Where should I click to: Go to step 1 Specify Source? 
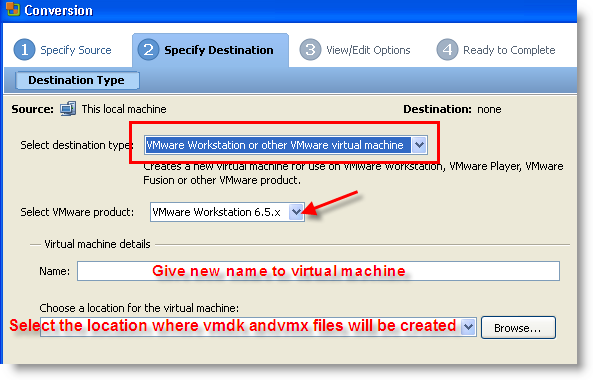63,50
